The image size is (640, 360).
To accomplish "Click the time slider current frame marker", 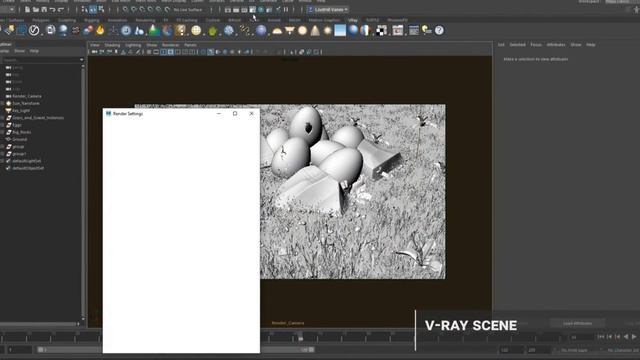I will [x=300, y=338].
